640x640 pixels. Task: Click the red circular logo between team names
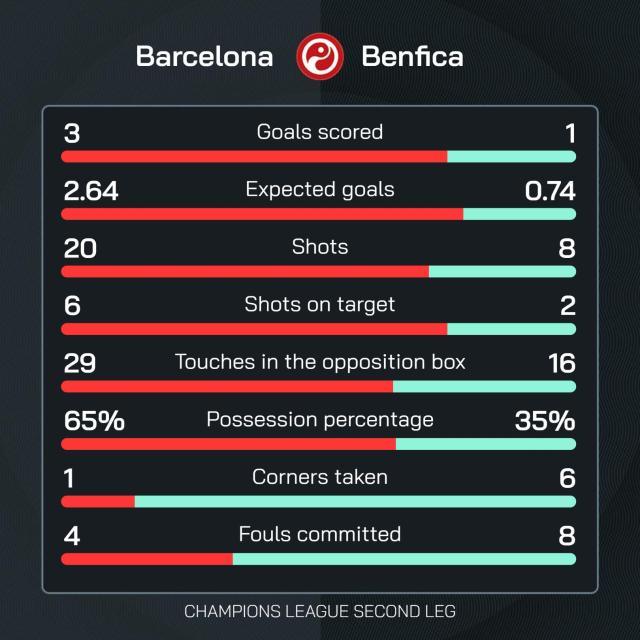(x=320, y=56)
